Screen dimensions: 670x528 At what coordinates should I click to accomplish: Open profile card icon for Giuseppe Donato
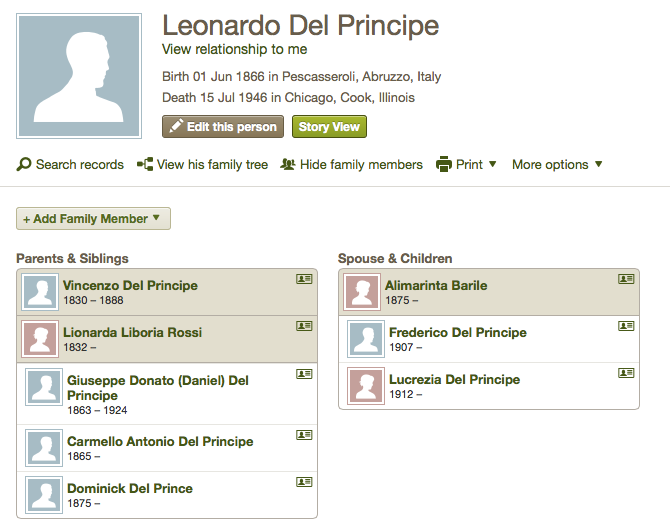click(x=304, y=374)
